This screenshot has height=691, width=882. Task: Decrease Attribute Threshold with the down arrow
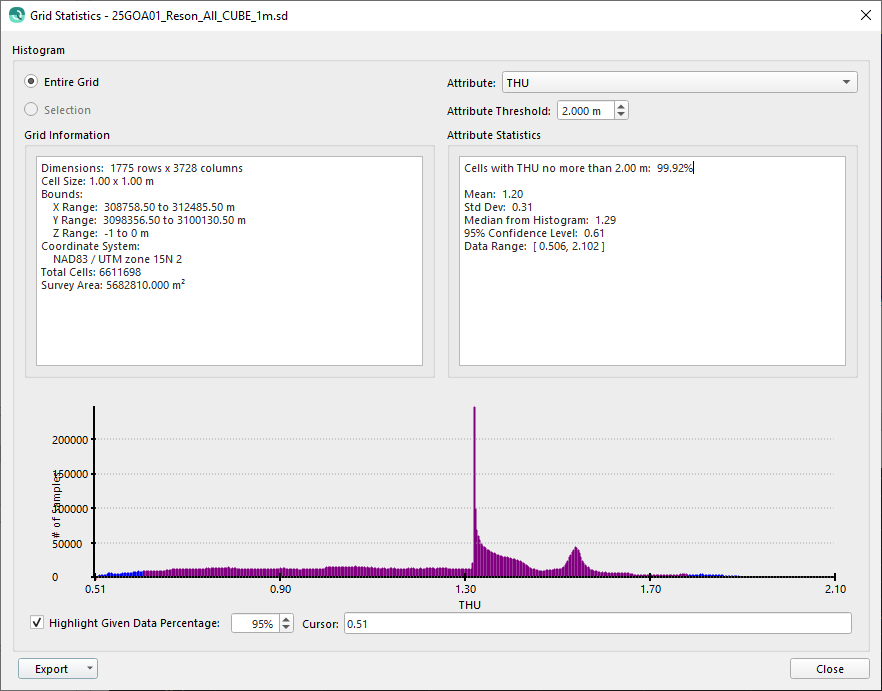pyautogui.click(x=621, y=116)
